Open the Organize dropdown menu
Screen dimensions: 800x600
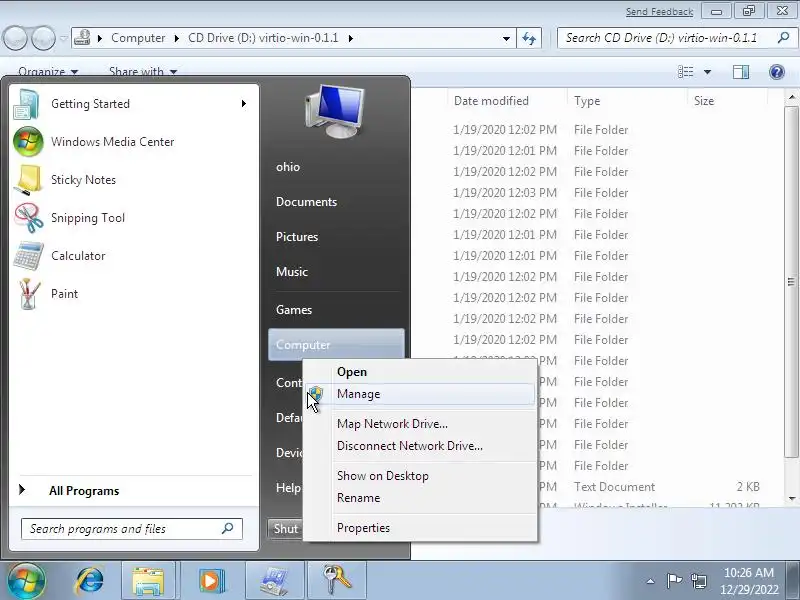(x=48, y=71)
